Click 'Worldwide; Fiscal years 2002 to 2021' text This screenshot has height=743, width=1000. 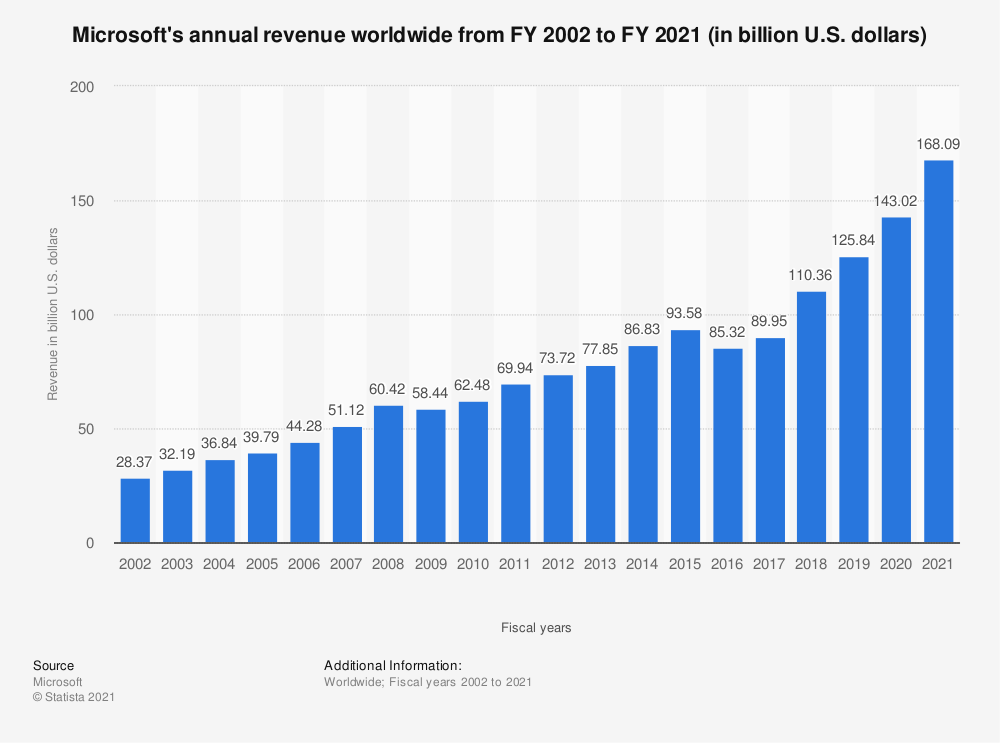(428, 682)
